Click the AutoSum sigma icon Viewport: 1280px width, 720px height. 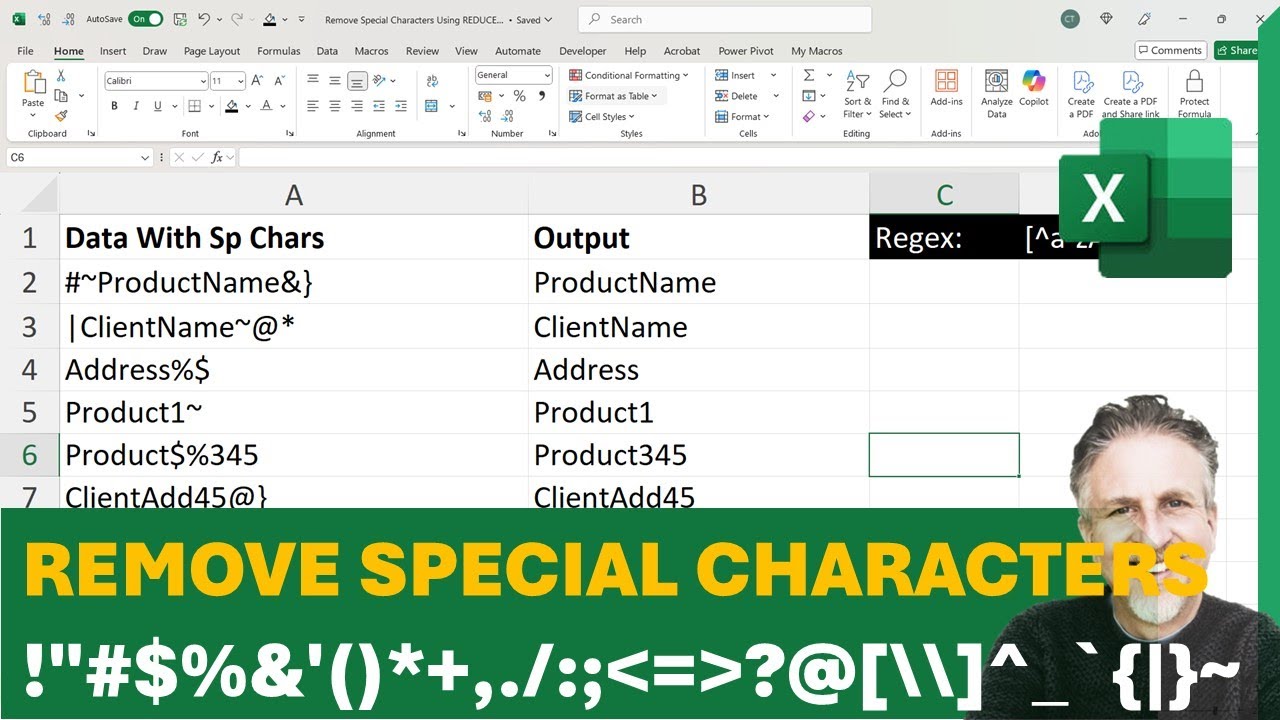coord(809,76)
